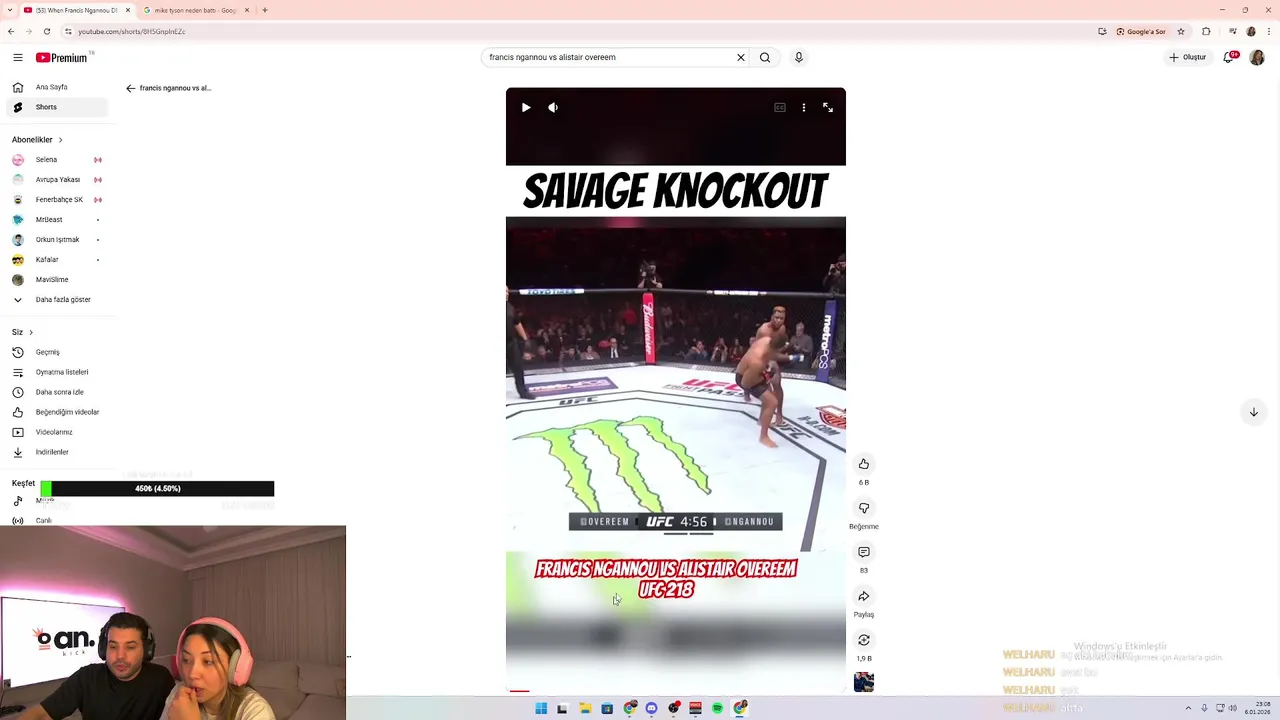Open Discord from the taskbar
Screen dimensions: 1280x720
[x=651, y=708]
